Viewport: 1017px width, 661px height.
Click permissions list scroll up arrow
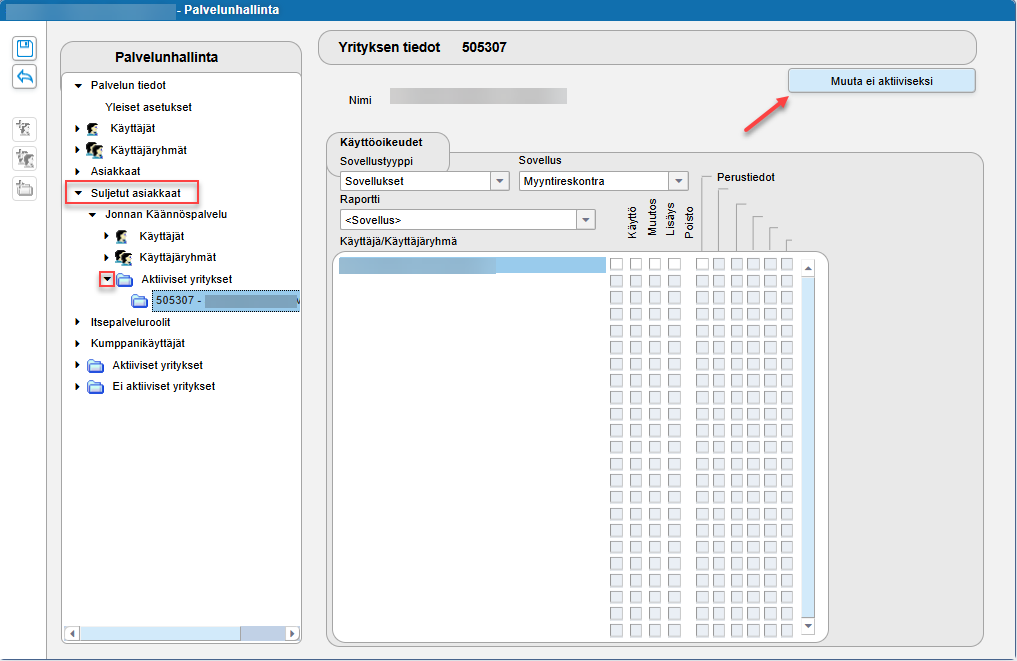808,268
